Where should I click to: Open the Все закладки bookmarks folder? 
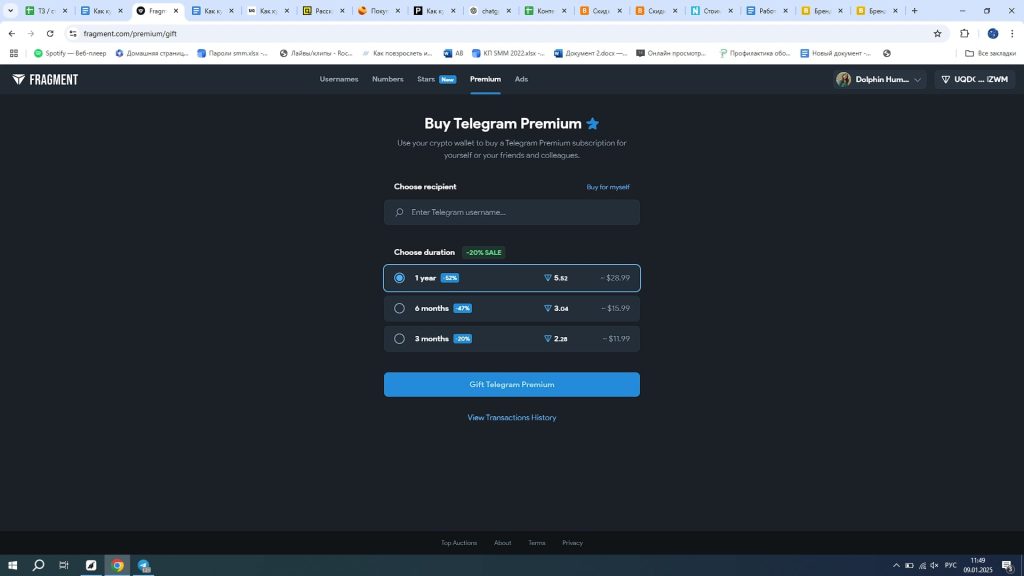click(x=990, y=54)
